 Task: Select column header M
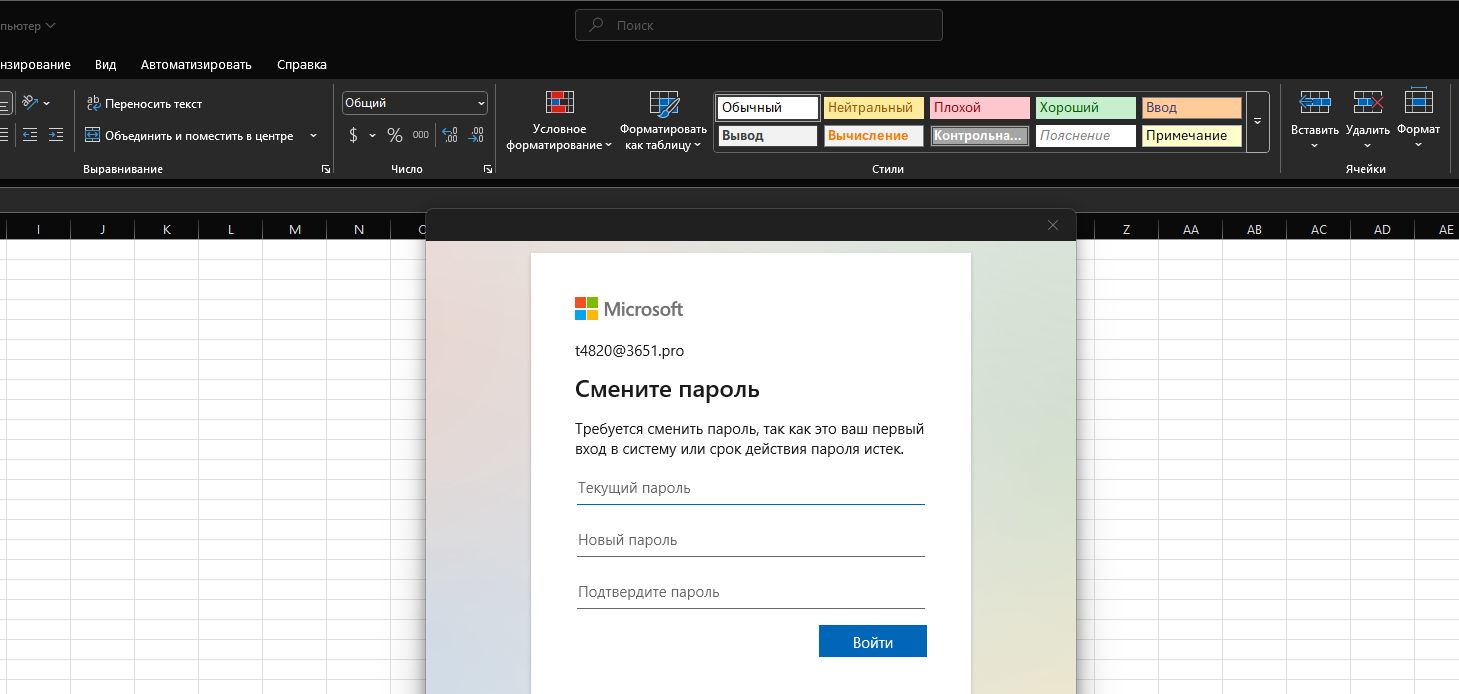click(x=294, y=230)
